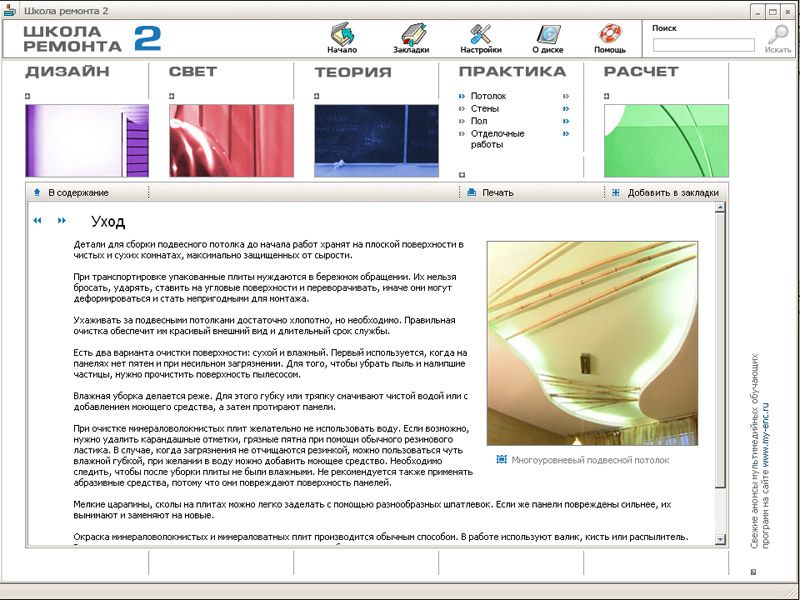This screenshot has width=800, height=600.
Task: Select the ПРАКТИКА section heading
Action: tap(512, 72)
